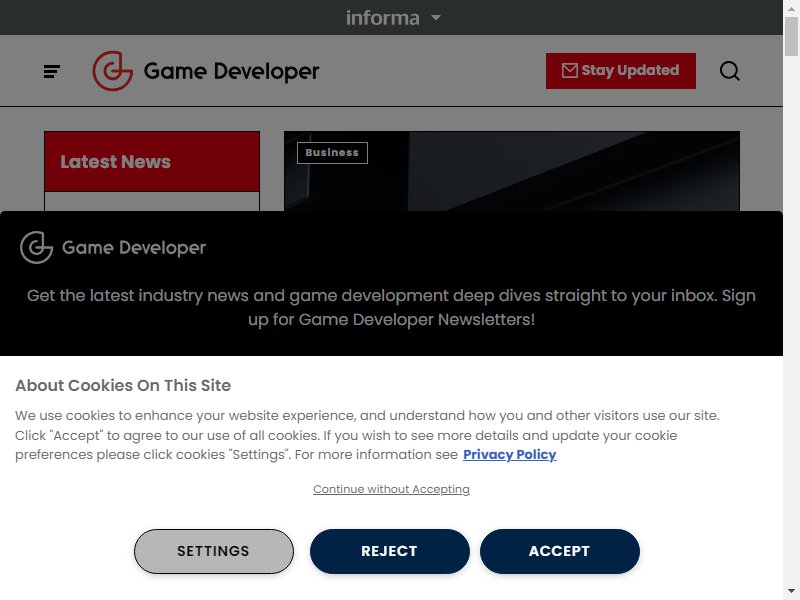Accept all cookies

click(560, 551)
